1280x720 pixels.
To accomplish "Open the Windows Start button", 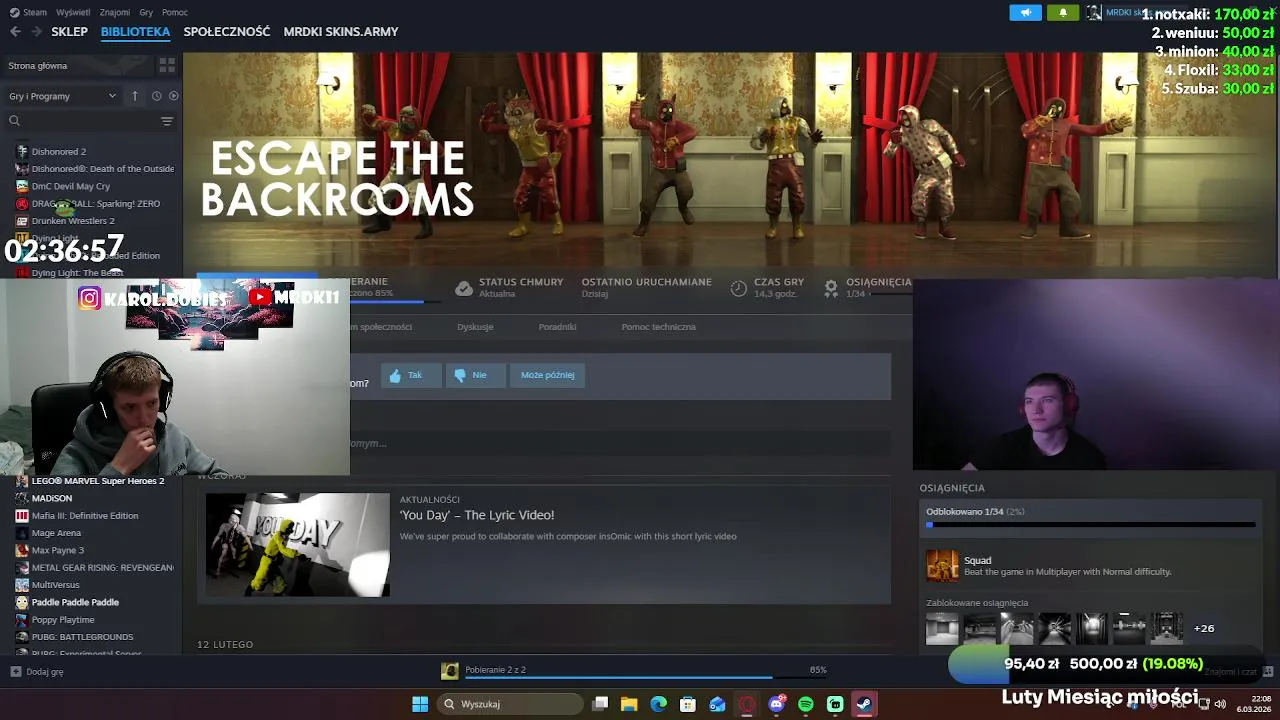I will point(420,704).
